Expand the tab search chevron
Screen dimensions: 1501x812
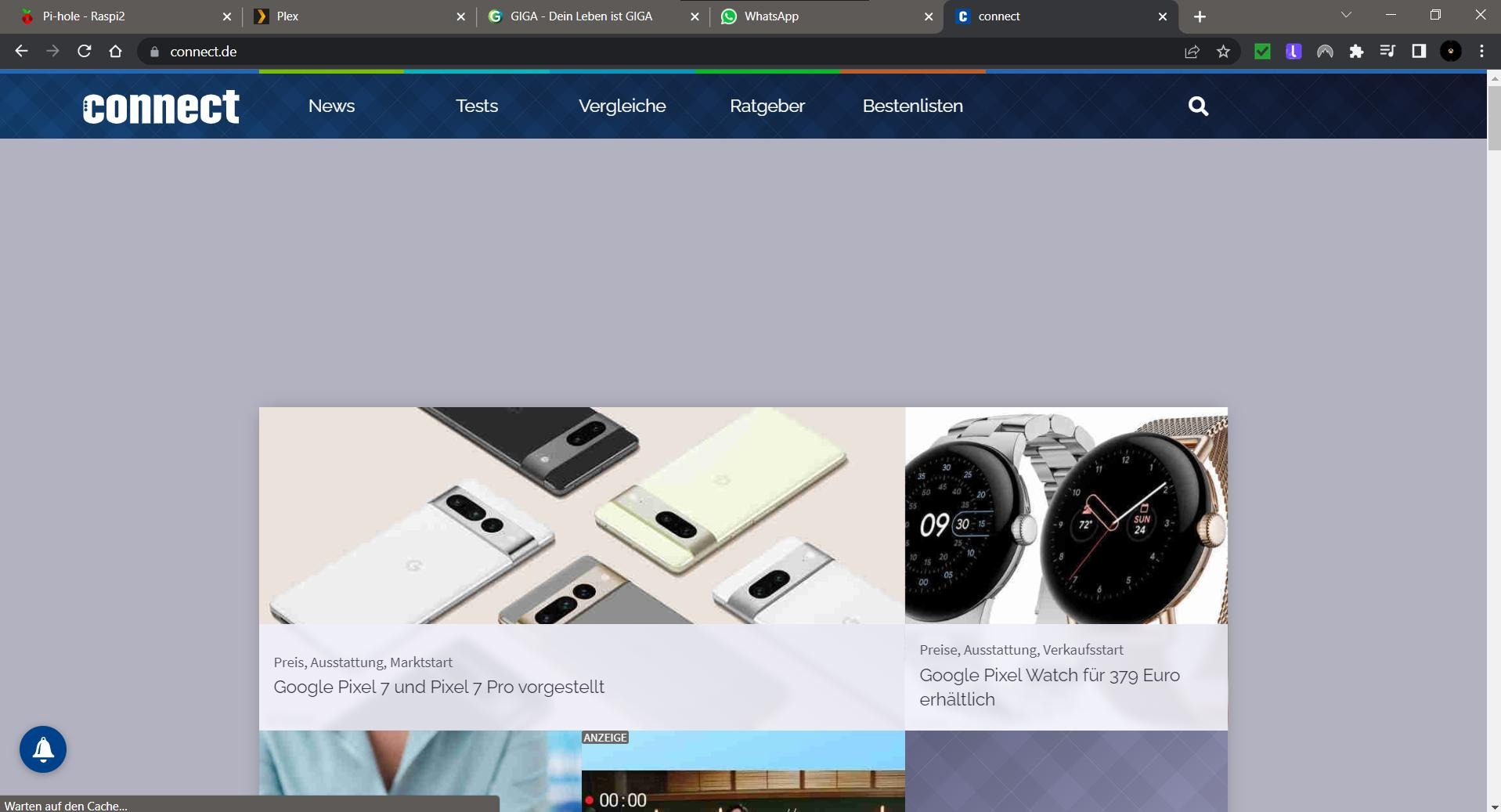(x=1346, y=16)
